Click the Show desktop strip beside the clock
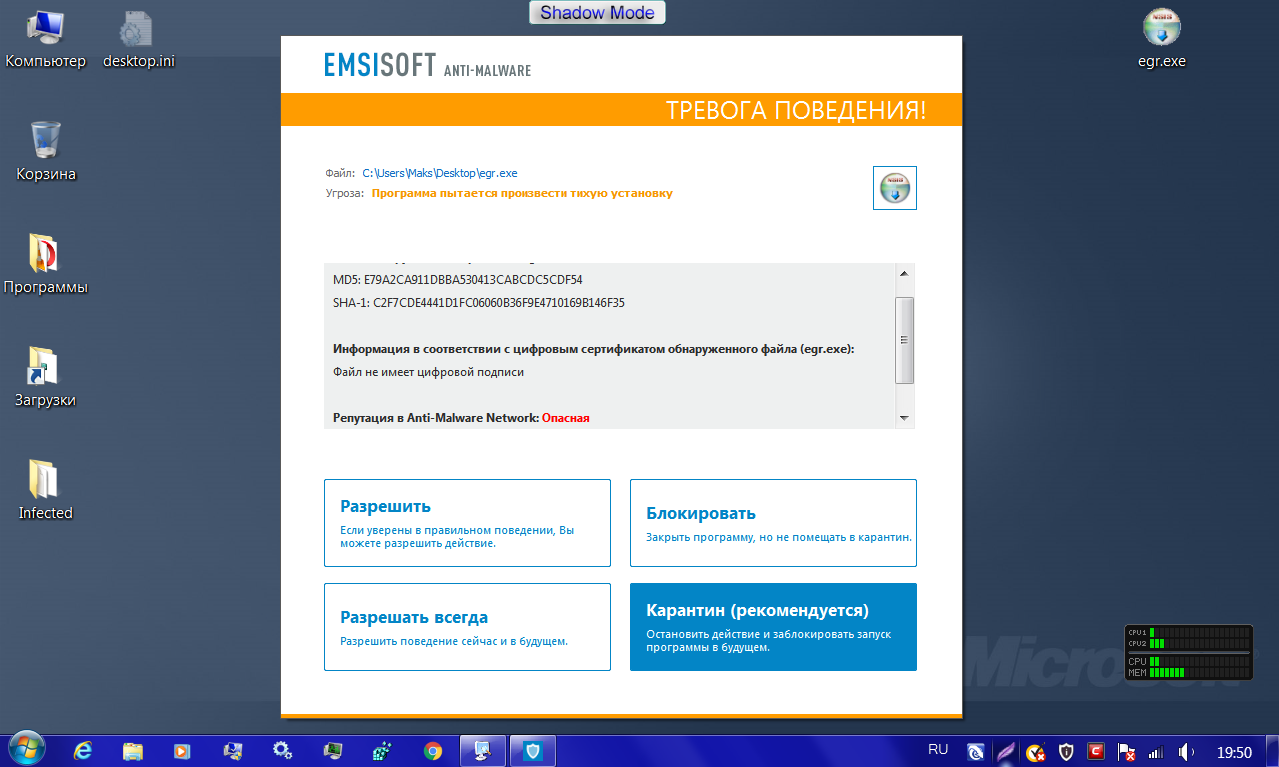The height and width of the screenshot is (767, 1279). pos(1272,751)
